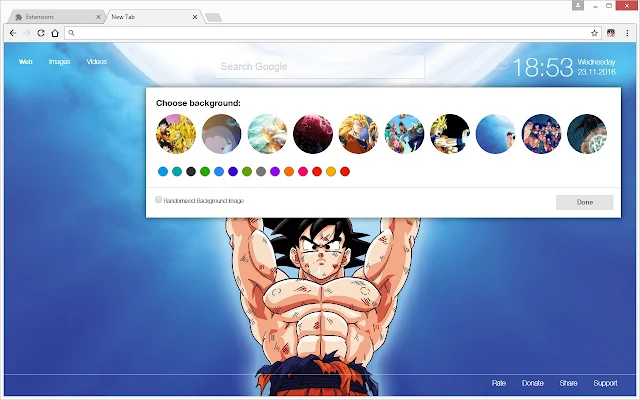Click the Wednesday 23.11.2016 date text
Image resolution: width=640 pixels, height=400 pixels.
(x=596, y=67)
